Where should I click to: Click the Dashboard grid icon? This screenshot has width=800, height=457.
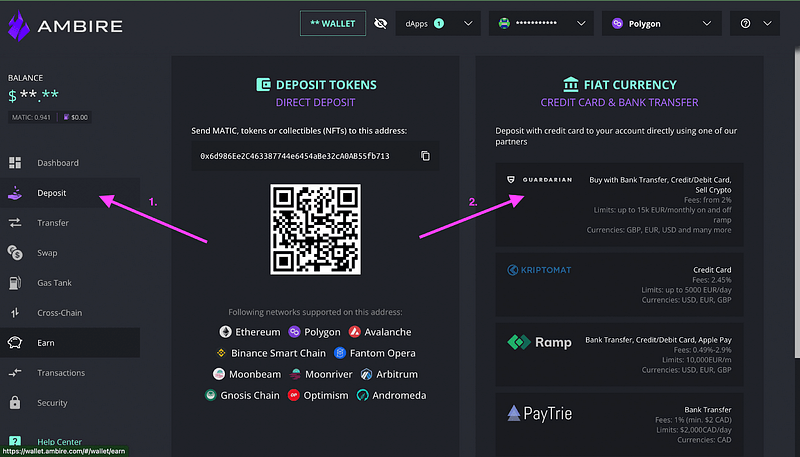pos(15,163)
